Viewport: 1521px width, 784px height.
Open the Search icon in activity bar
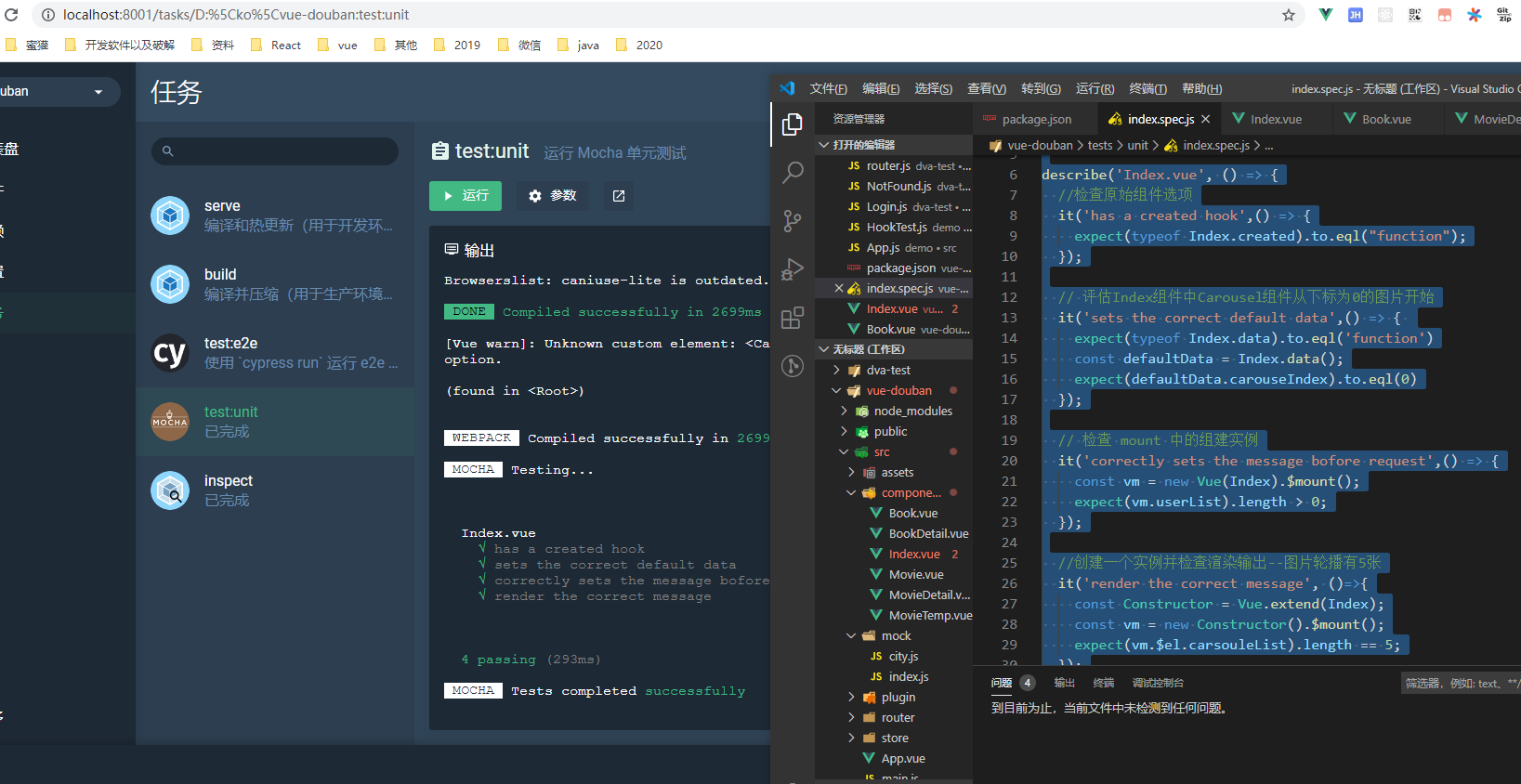pos(793,172)
